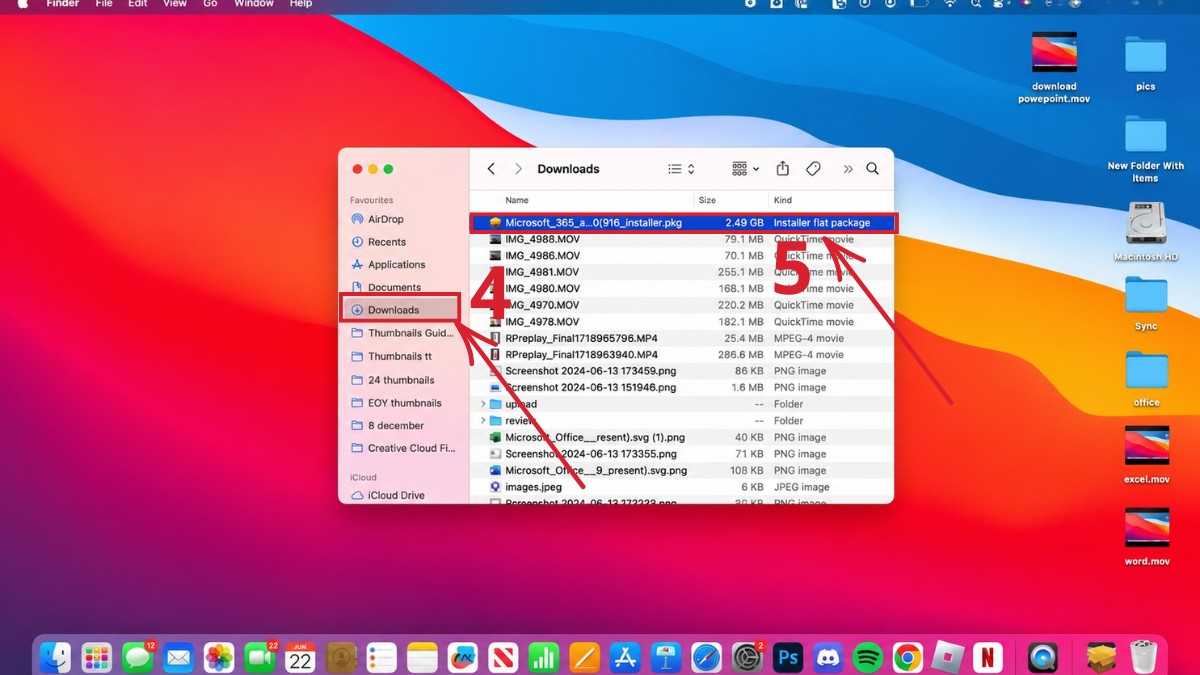Open Applications in the sidebar
The width and height of the screenshot is (1200, 675).
pyautogui.click(x=396, y=265)
